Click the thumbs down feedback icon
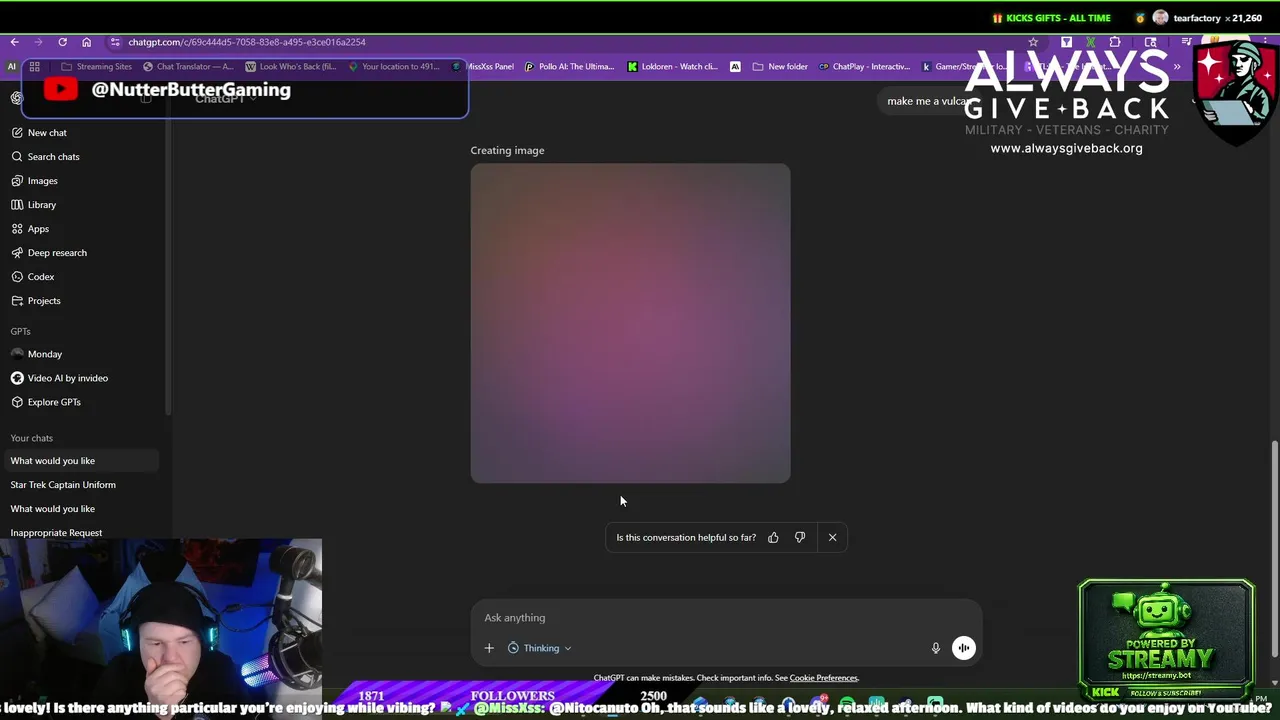 tap(800, 538)
